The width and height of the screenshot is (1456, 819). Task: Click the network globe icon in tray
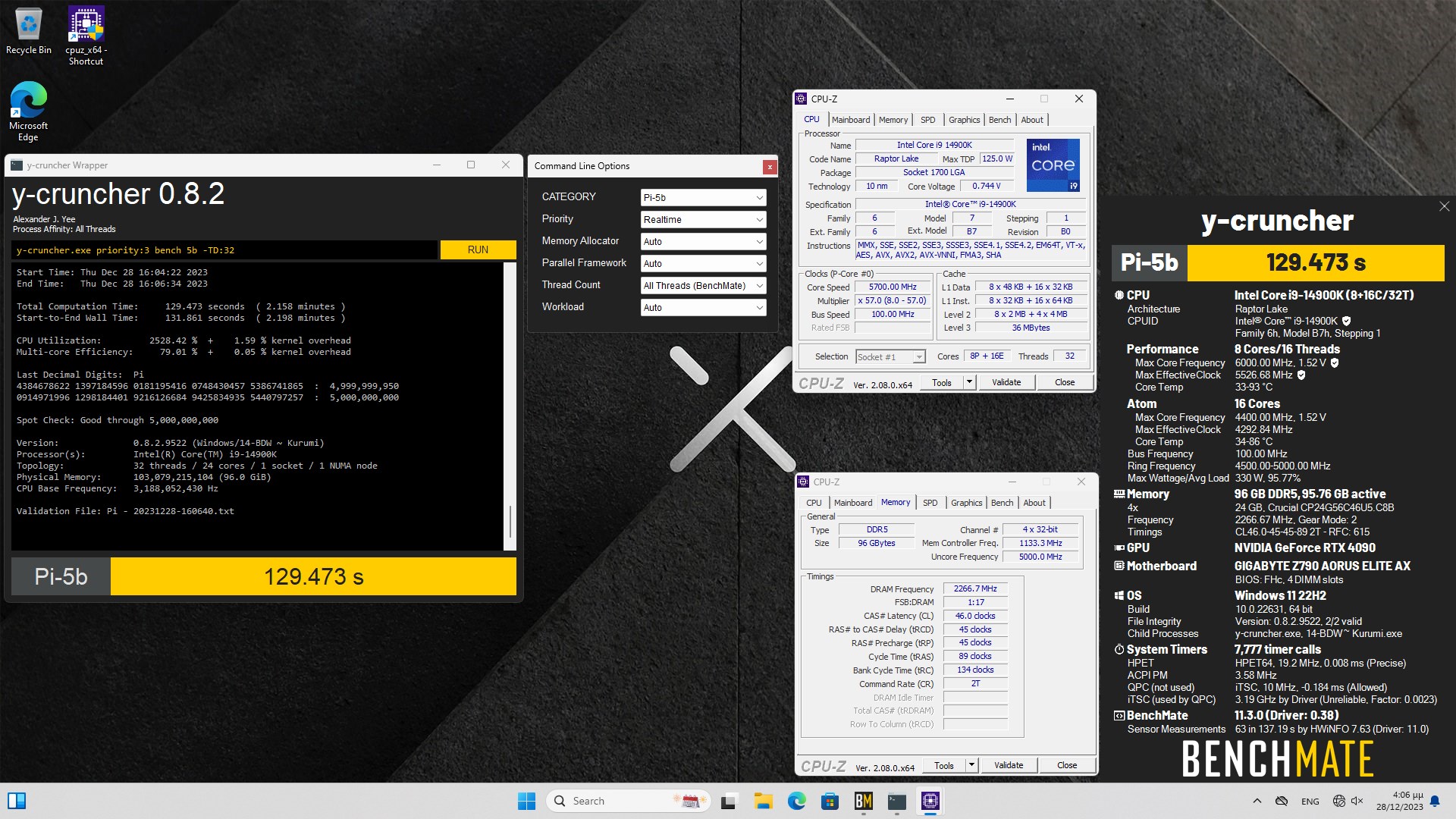pos(1339,801)
